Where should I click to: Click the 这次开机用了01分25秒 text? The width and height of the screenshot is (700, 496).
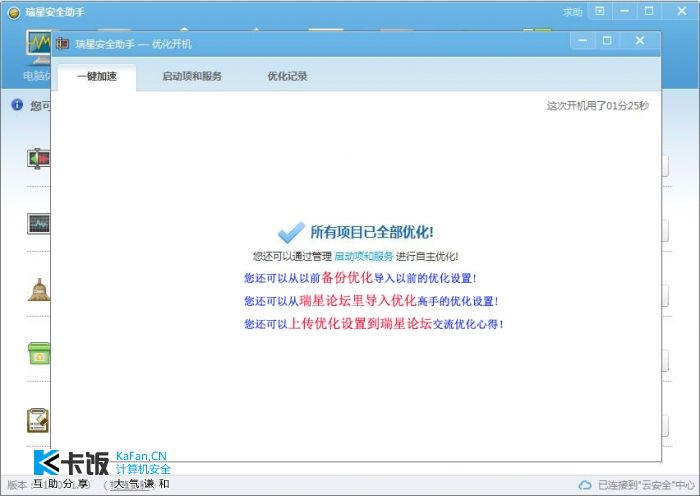point(598,106)
